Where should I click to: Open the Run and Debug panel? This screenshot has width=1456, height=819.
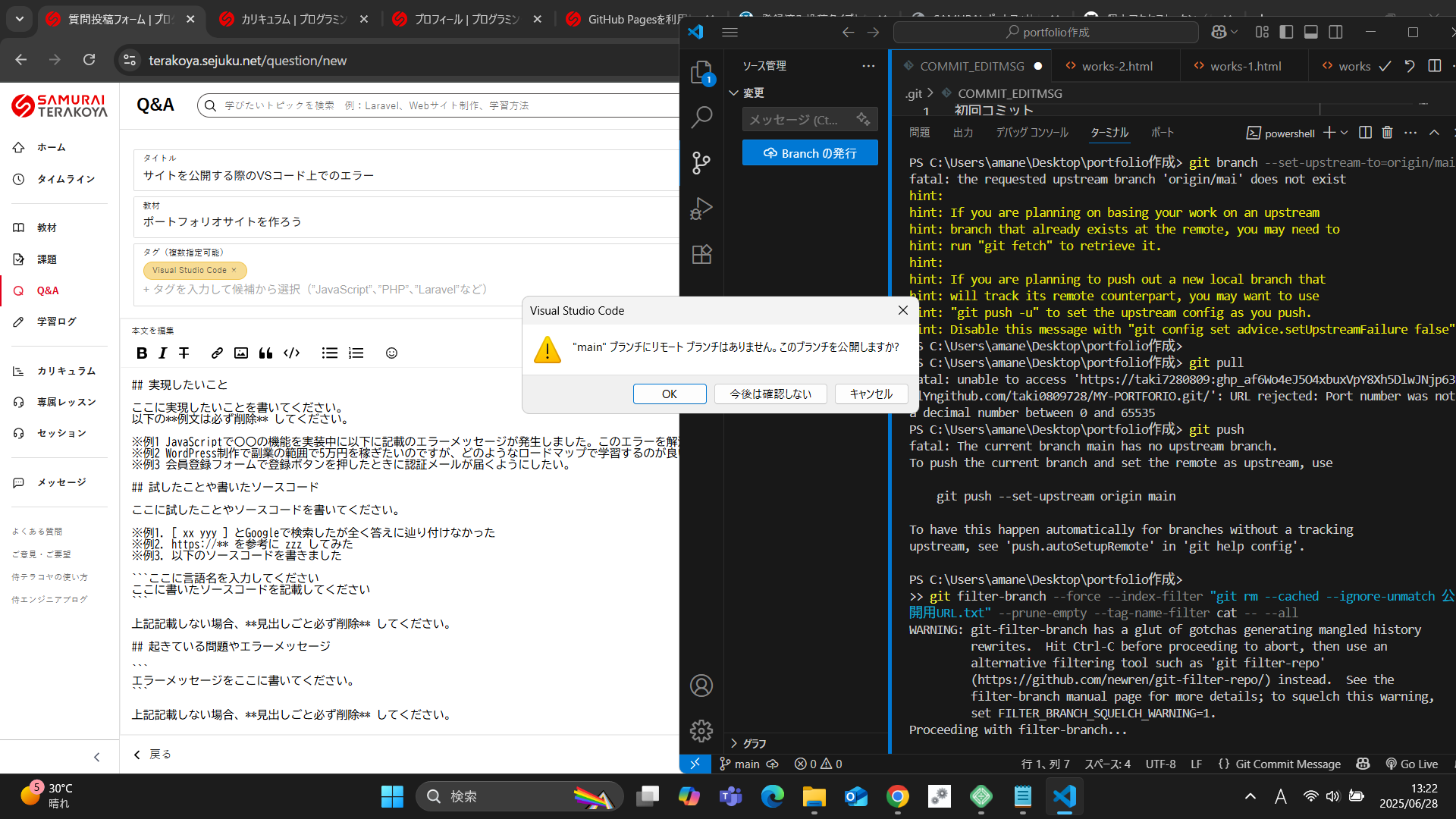[x=701, y=209]
